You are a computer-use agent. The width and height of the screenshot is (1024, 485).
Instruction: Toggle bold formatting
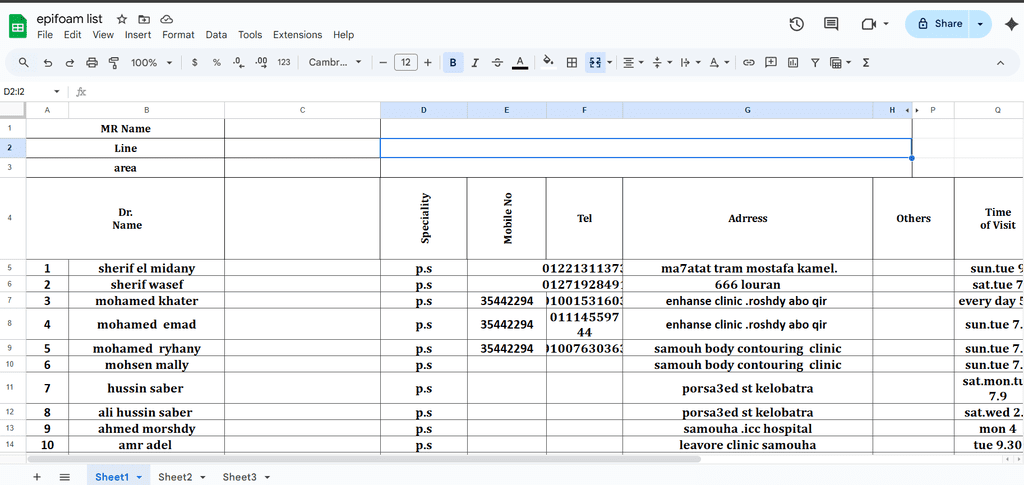[x=453, y=62]
